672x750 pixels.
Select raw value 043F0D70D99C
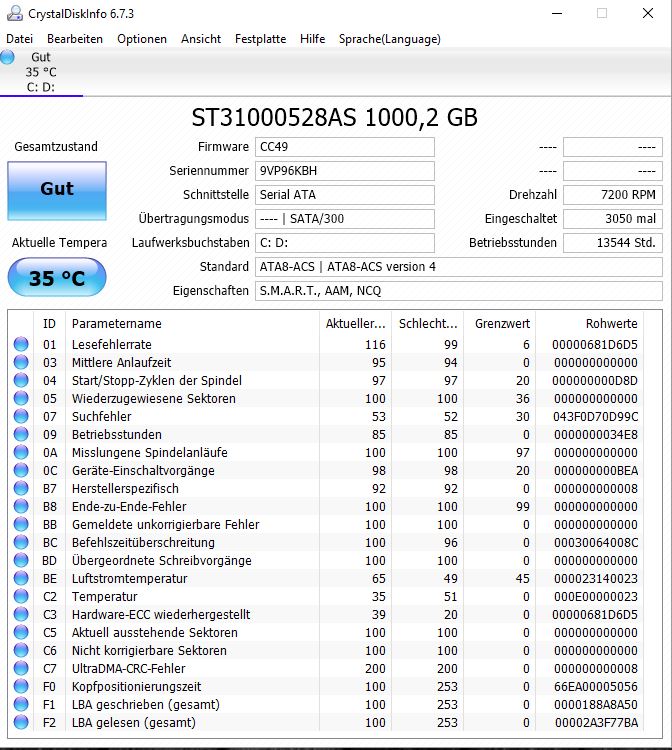tap(595, 416)
